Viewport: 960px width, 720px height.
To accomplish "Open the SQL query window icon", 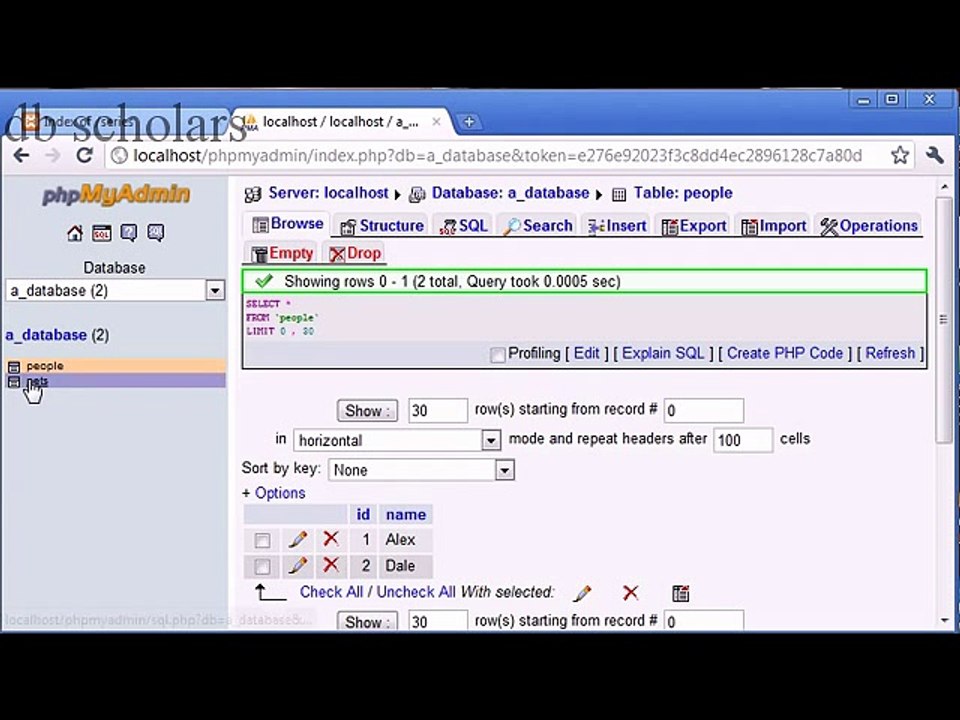I will tap(102, 233).
